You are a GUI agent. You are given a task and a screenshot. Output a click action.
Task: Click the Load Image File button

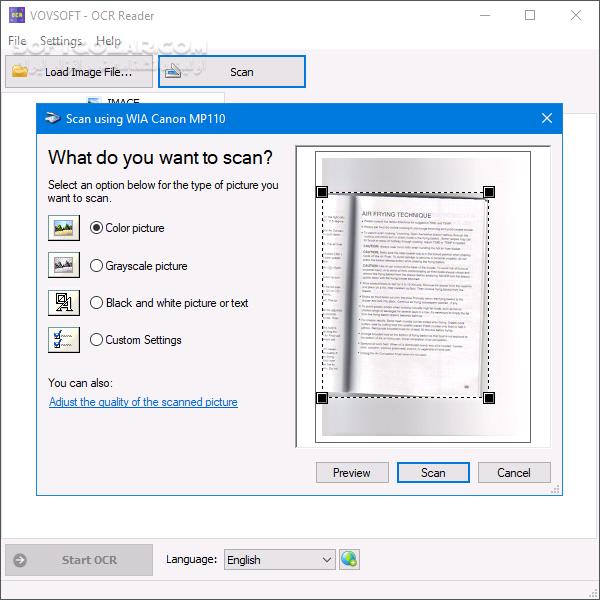click(x=79, y=72)
